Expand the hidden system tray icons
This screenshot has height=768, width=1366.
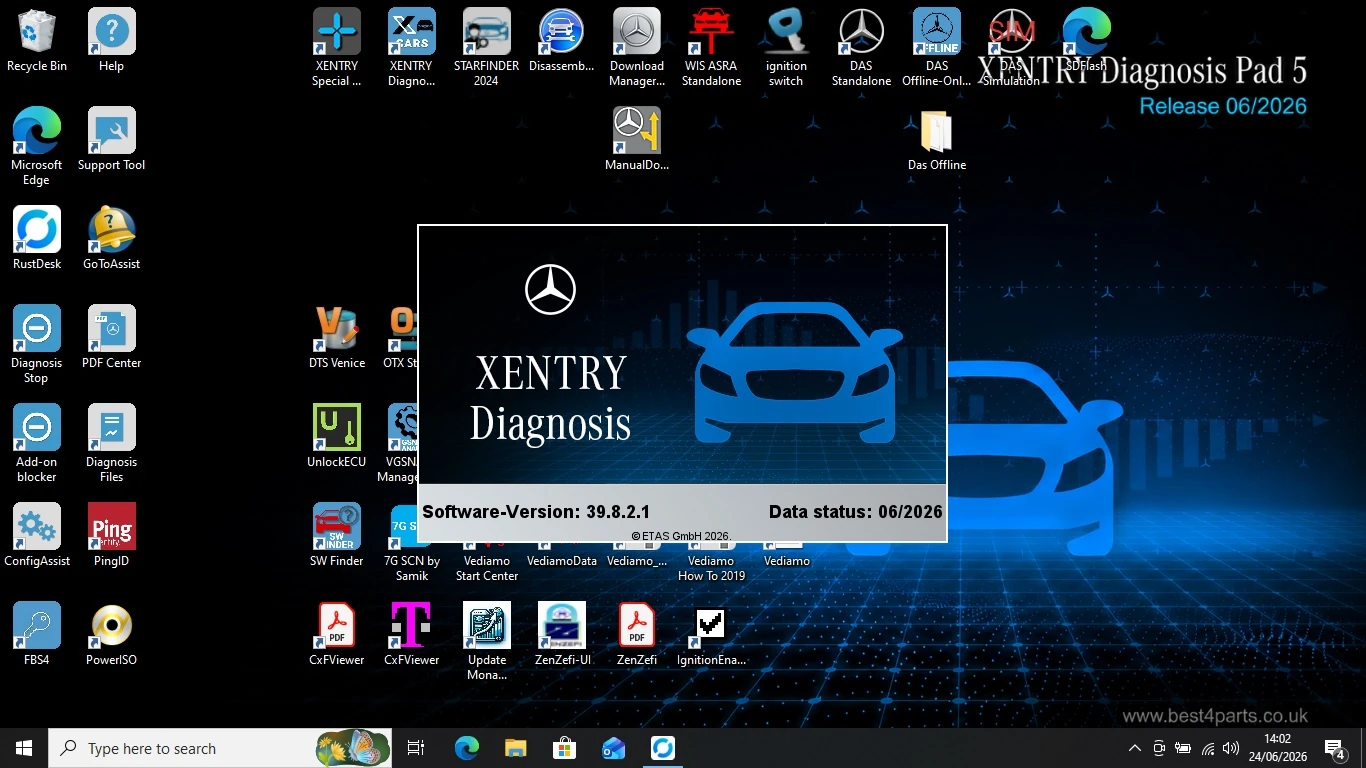pos(1135,748)
